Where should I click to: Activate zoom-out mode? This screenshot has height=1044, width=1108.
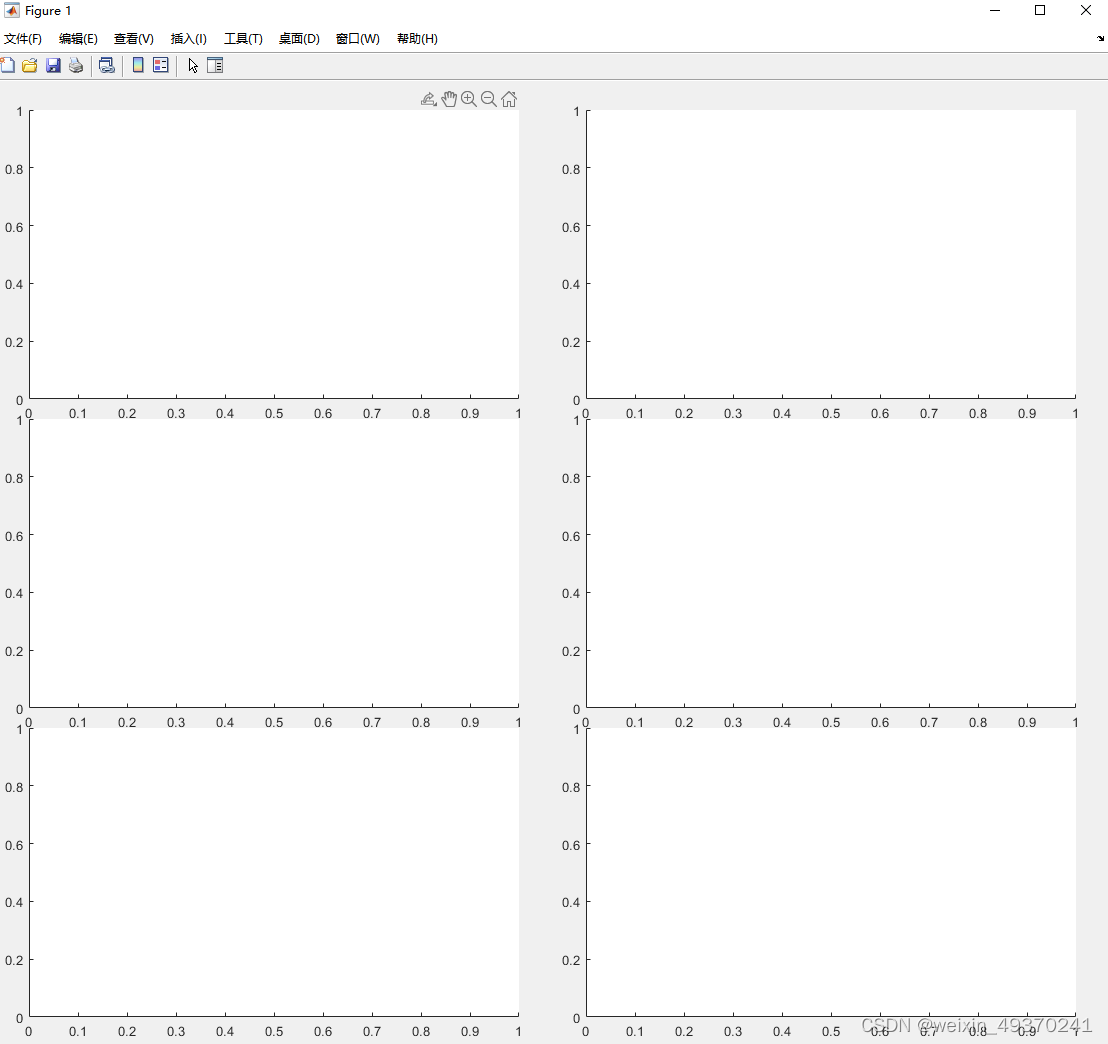489,98
